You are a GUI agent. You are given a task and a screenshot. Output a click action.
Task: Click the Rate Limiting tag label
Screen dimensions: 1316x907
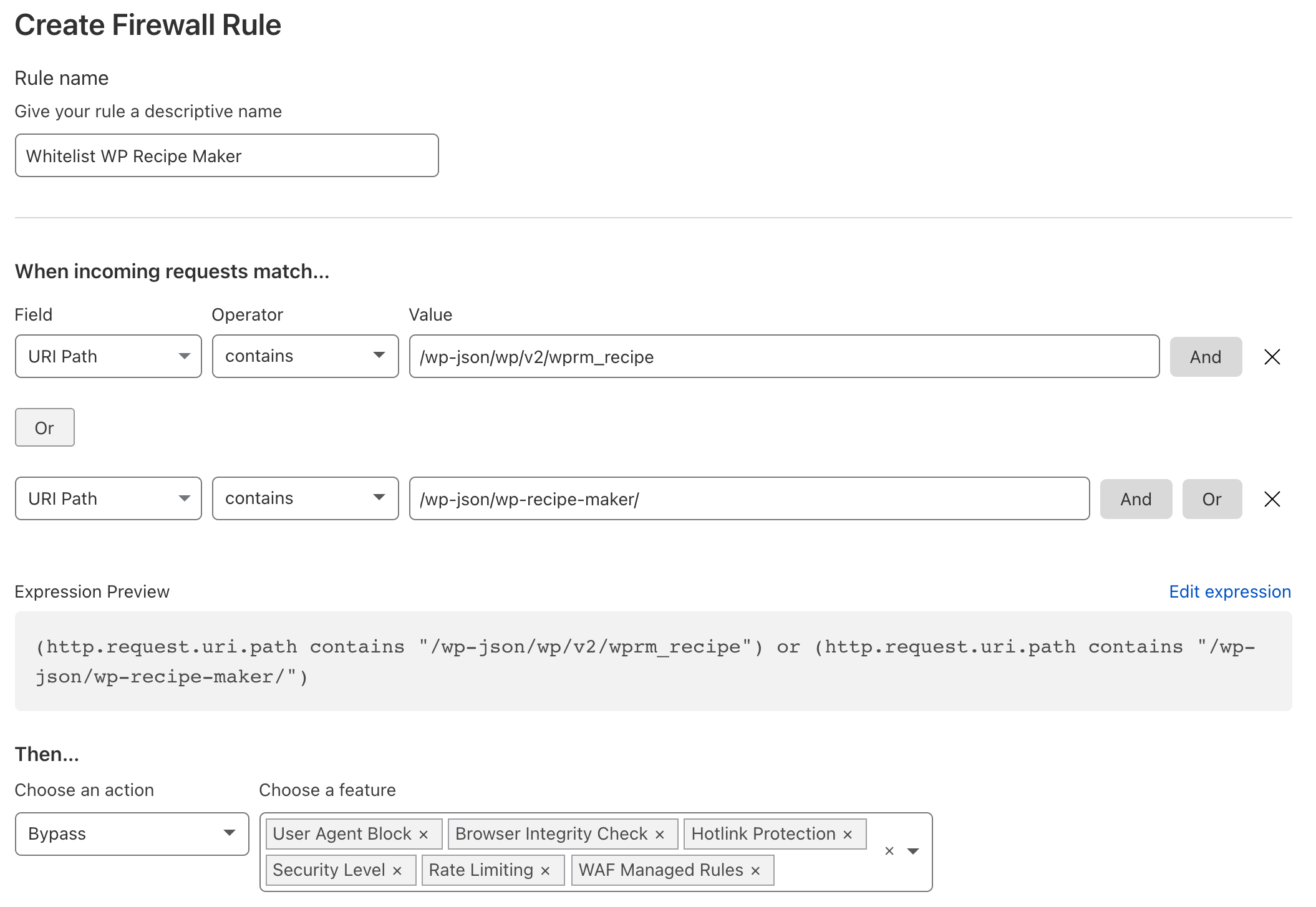pyautogui.click(x=481, y=870)
